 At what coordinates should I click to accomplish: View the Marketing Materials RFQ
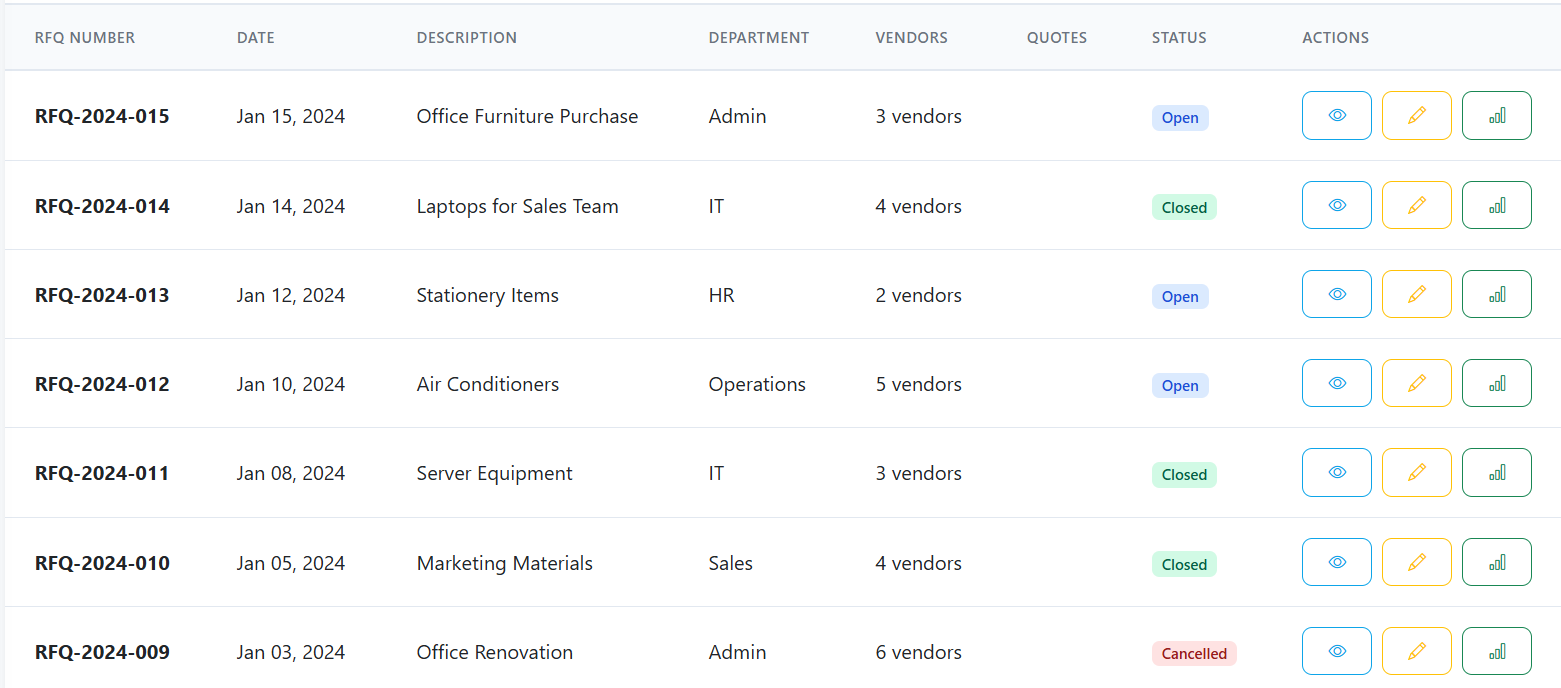[1337, 562]
